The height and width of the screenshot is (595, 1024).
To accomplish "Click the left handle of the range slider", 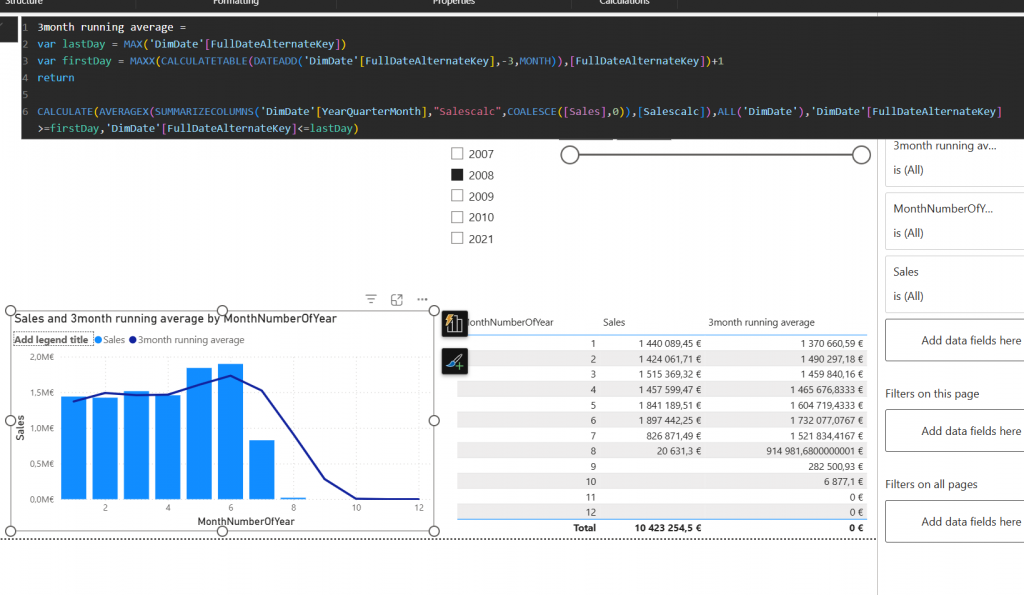I will click(570, 154).
